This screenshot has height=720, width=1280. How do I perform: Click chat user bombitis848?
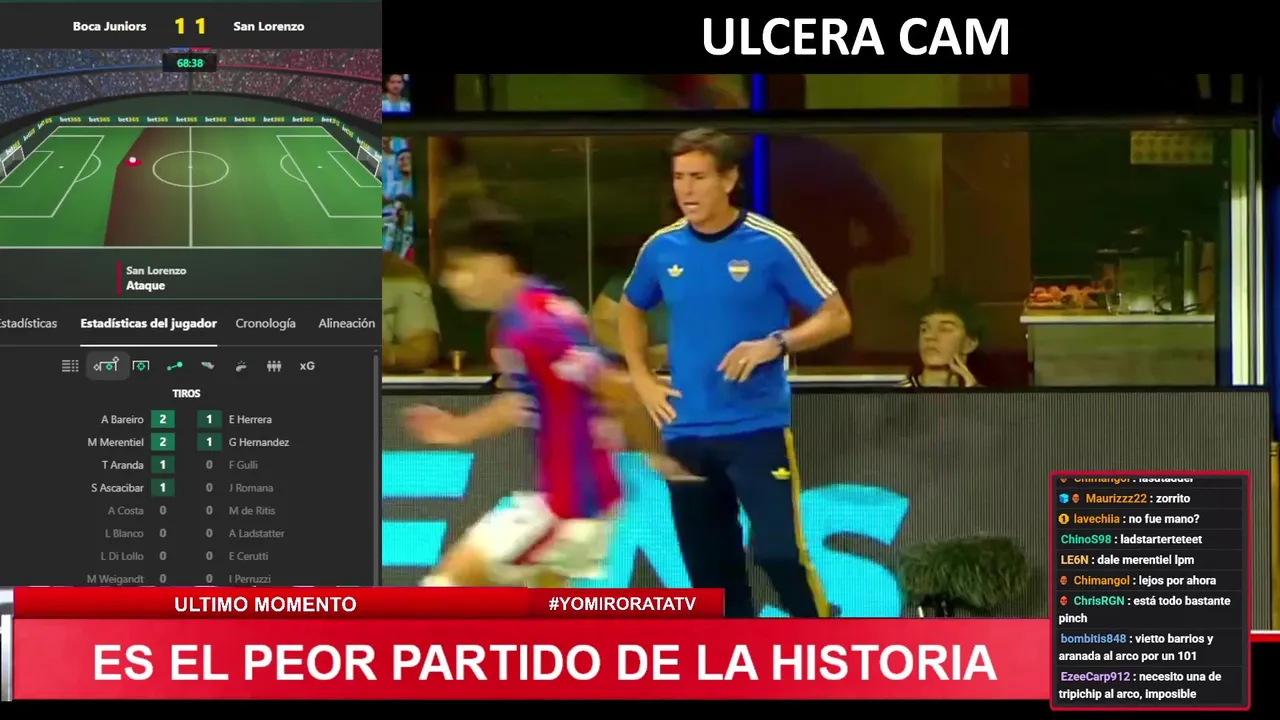1093,638
